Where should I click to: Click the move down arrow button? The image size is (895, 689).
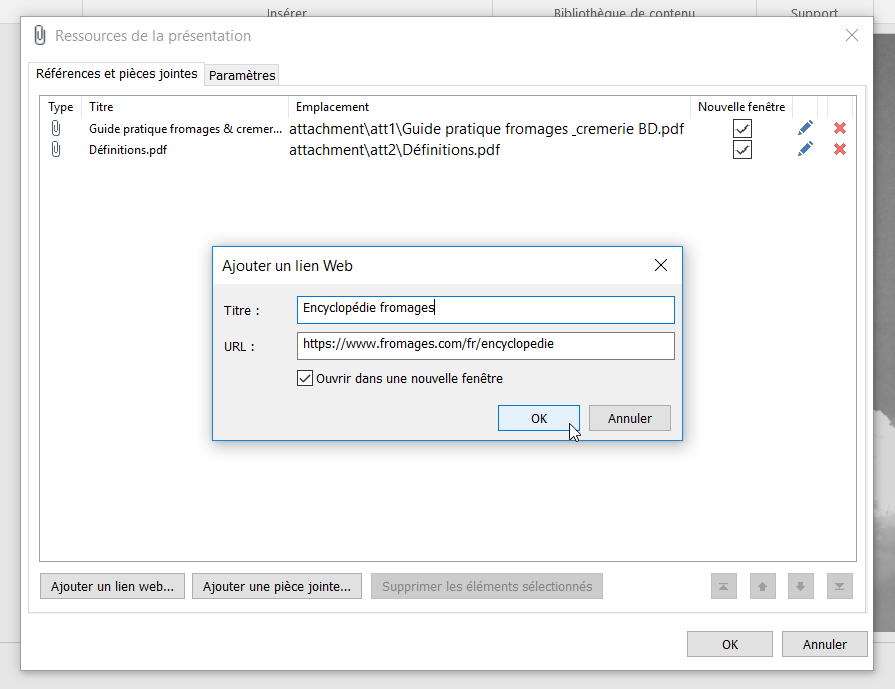tap(800, 587)
